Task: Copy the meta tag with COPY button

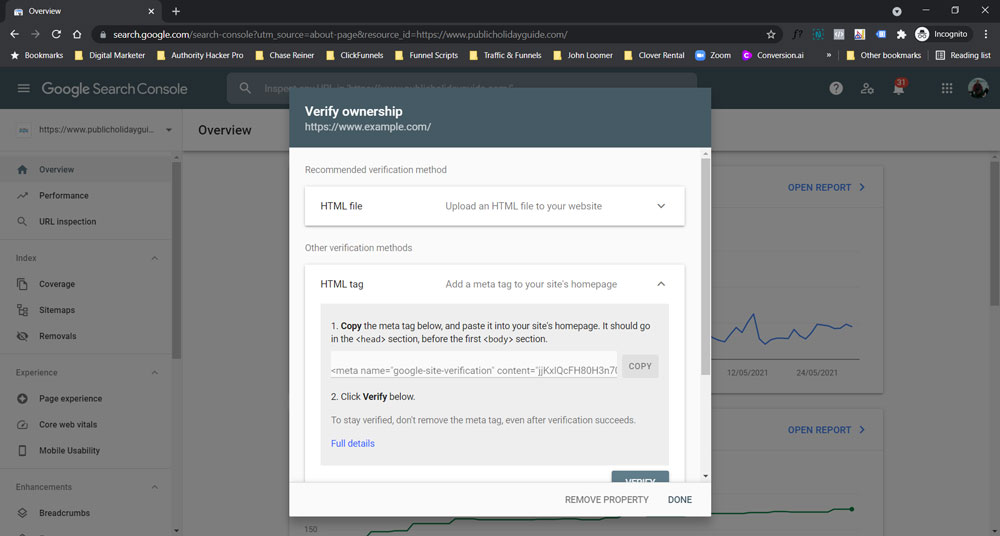Action: 640,366
